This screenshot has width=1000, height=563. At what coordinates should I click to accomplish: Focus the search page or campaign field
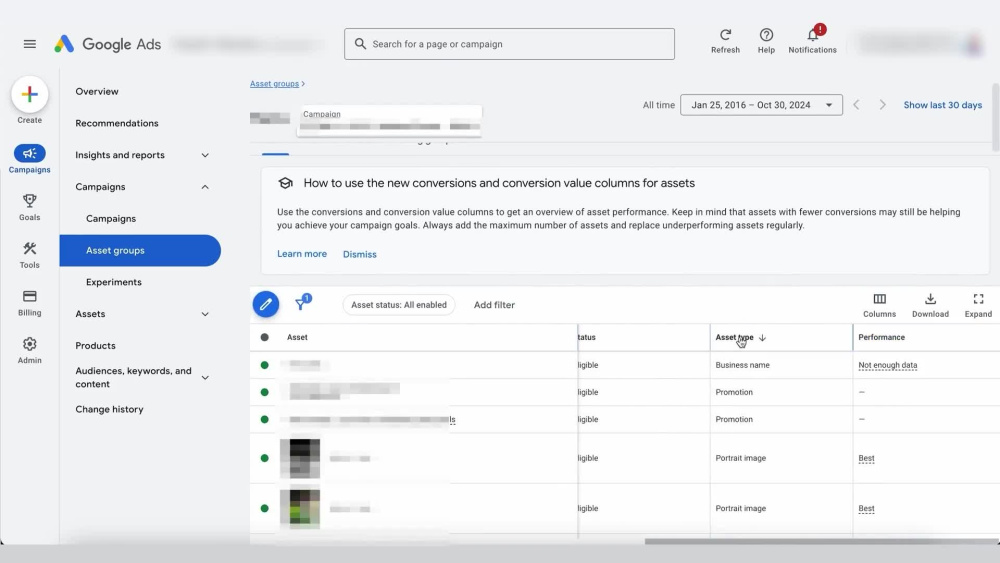[x=509, y=44]
